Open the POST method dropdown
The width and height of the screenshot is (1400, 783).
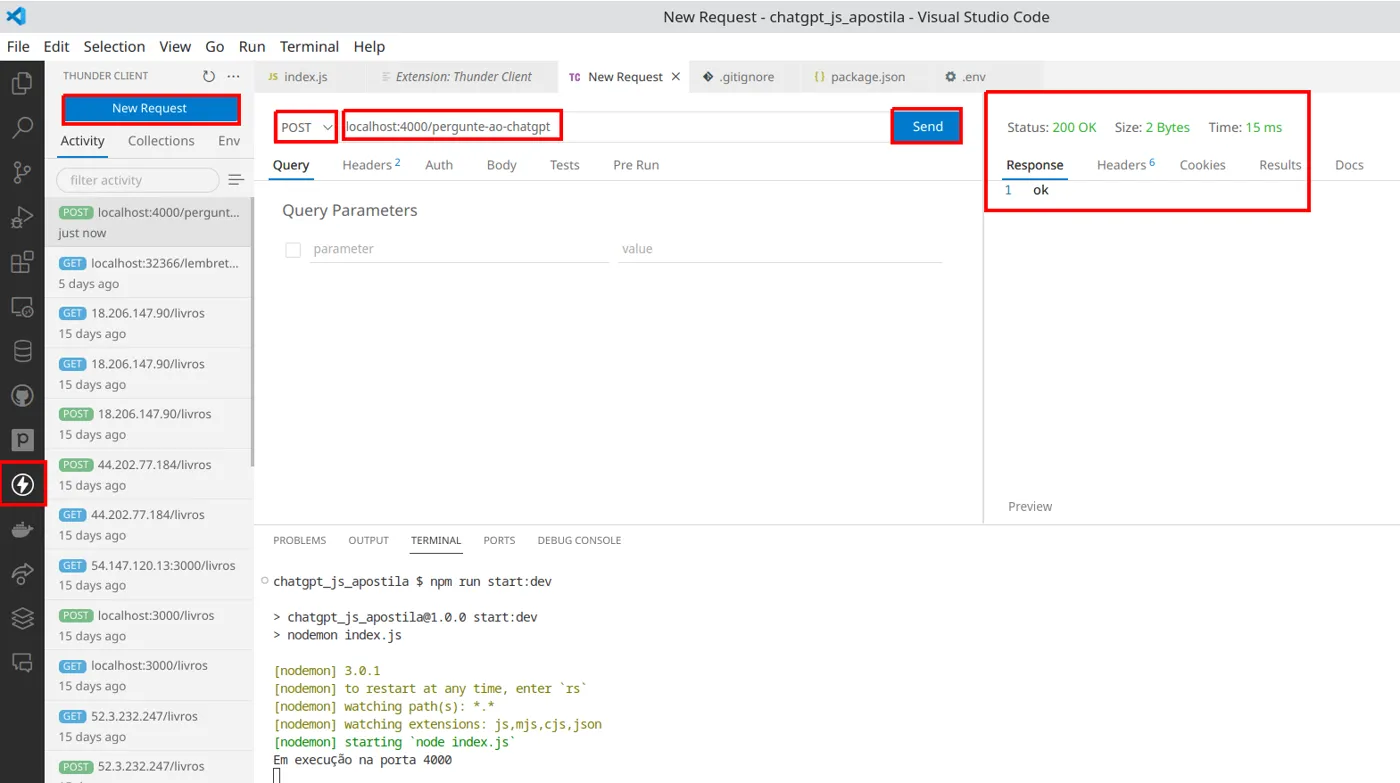tap(306, 127)
